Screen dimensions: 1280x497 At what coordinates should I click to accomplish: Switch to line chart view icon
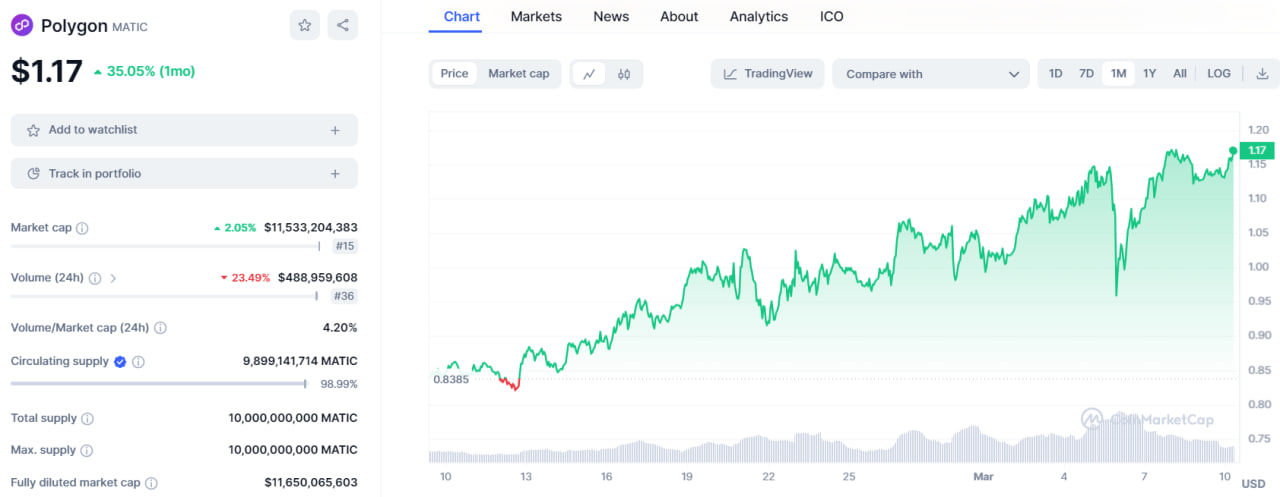click(x=590, y=74)
